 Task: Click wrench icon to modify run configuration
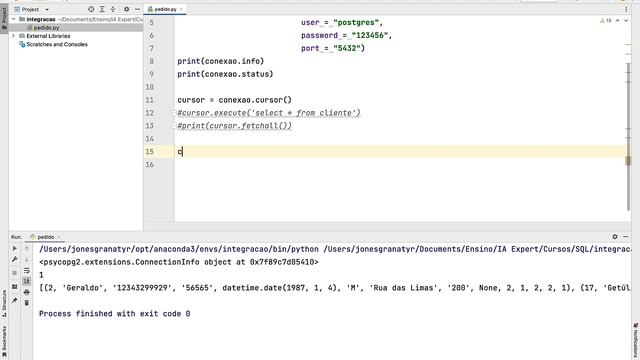15,260
